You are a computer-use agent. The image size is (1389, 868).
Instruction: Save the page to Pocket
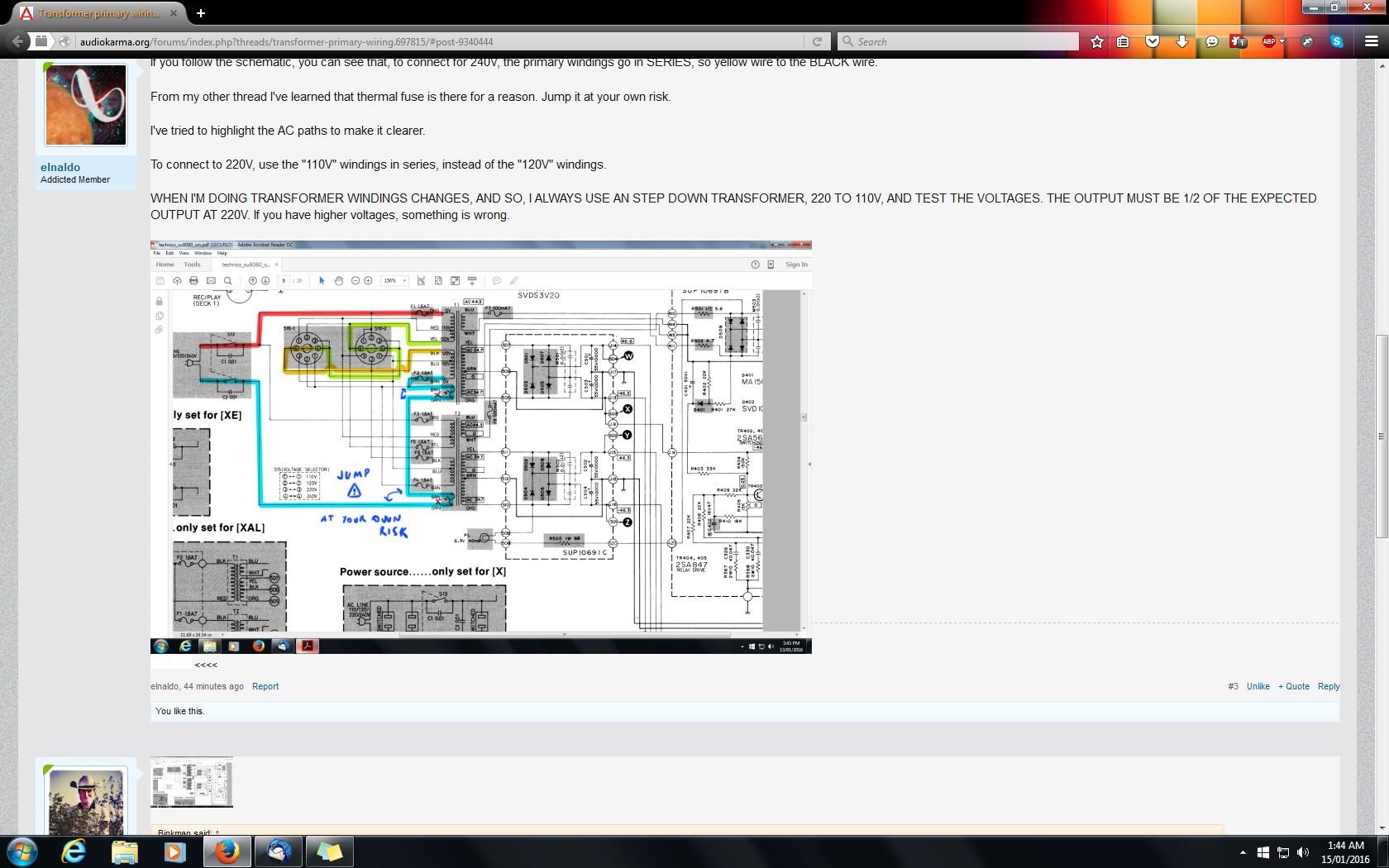pyautogui.click(x=1153, y=41)
